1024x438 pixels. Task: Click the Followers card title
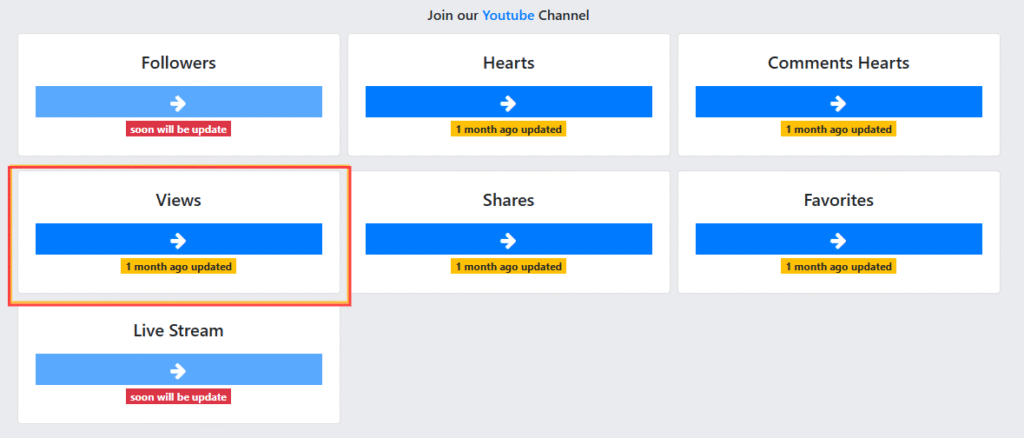178,63
